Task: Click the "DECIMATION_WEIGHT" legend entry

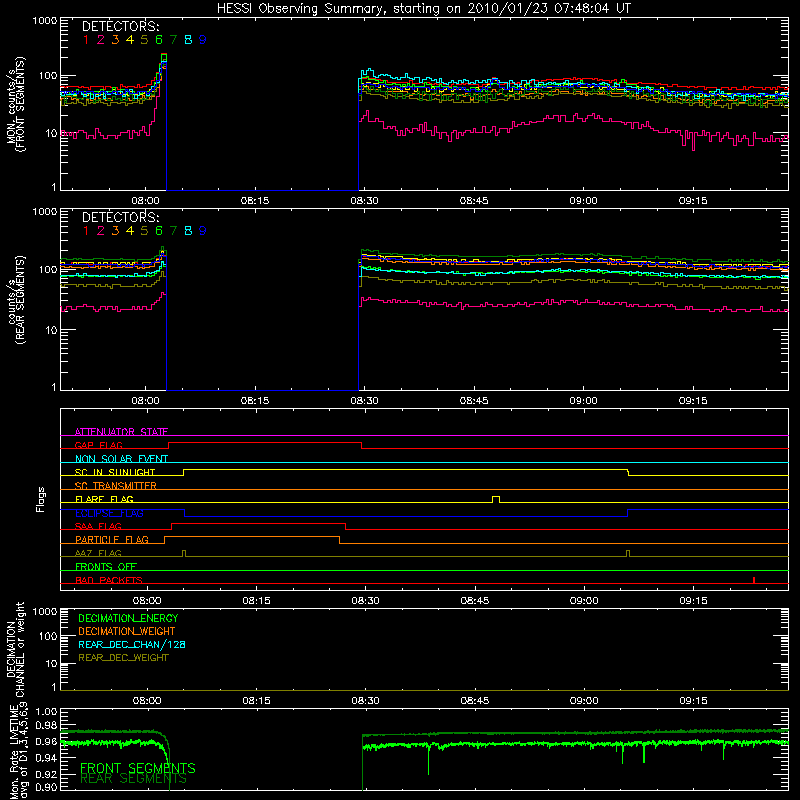Action: coord(127,631)
